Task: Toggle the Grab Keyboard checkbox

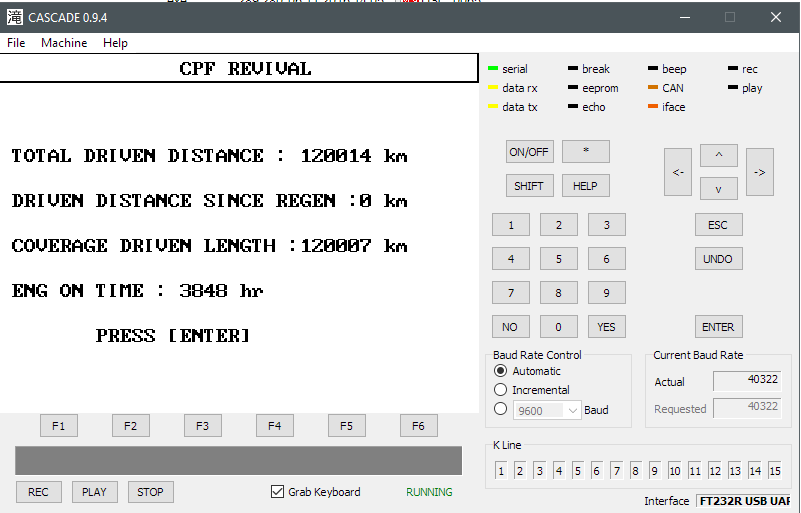Action: click(x=278, y=492)
